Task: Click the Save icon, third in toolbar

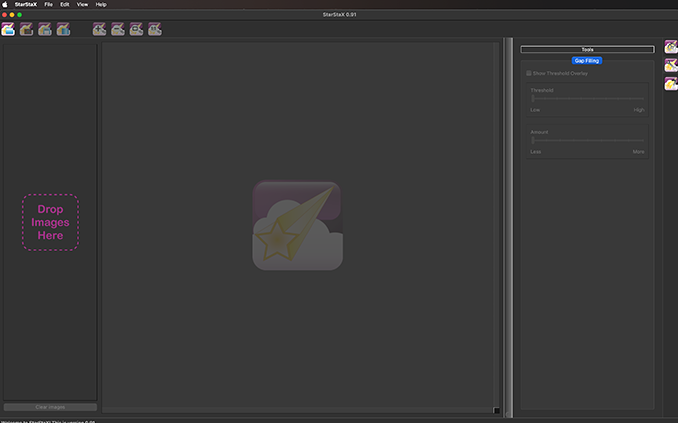Action: pyautogui.click(x=45, y=30)
